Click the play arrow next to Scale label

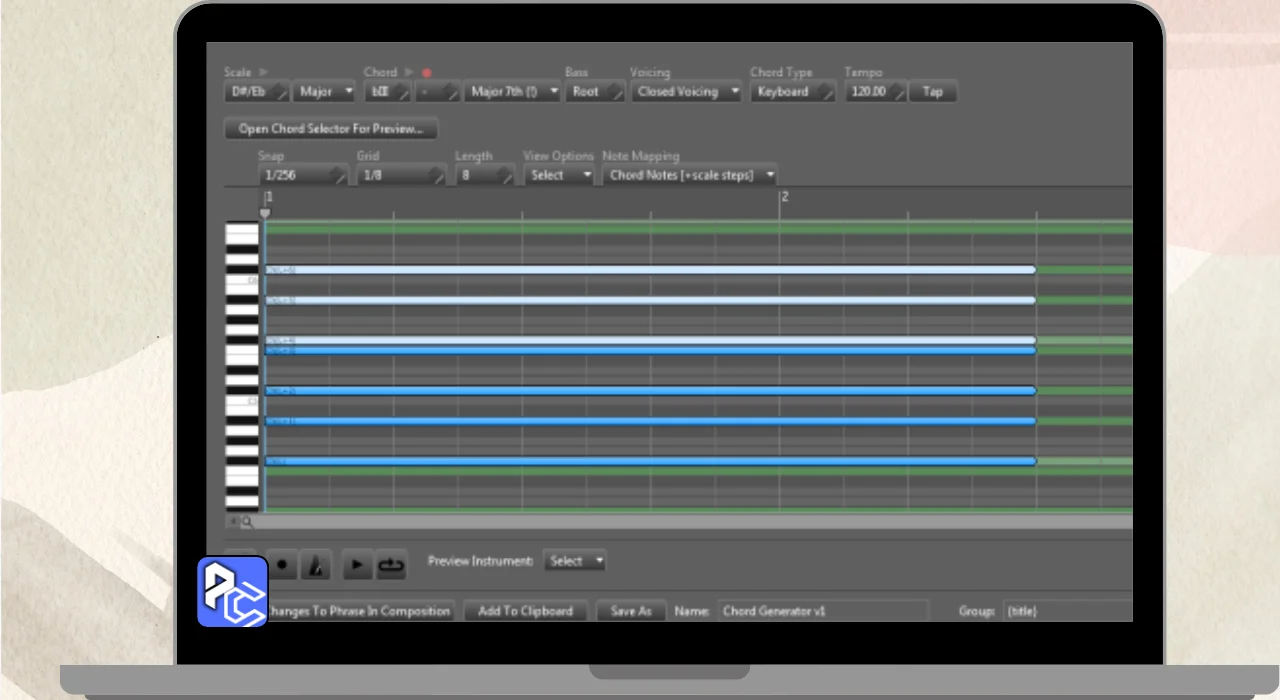[x=264, y=72]
